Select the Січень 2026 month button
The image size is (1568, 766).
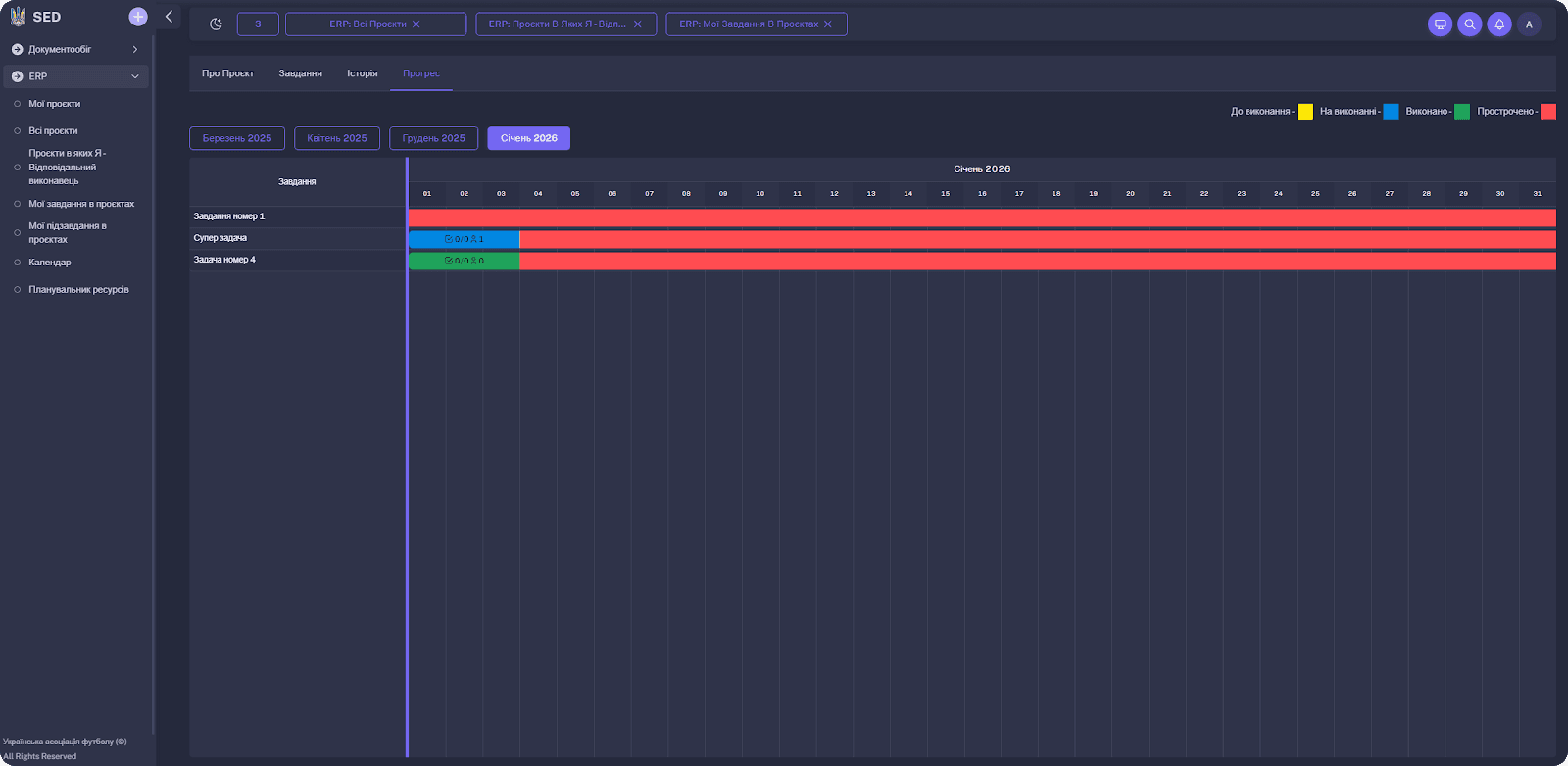coord(529,138)
